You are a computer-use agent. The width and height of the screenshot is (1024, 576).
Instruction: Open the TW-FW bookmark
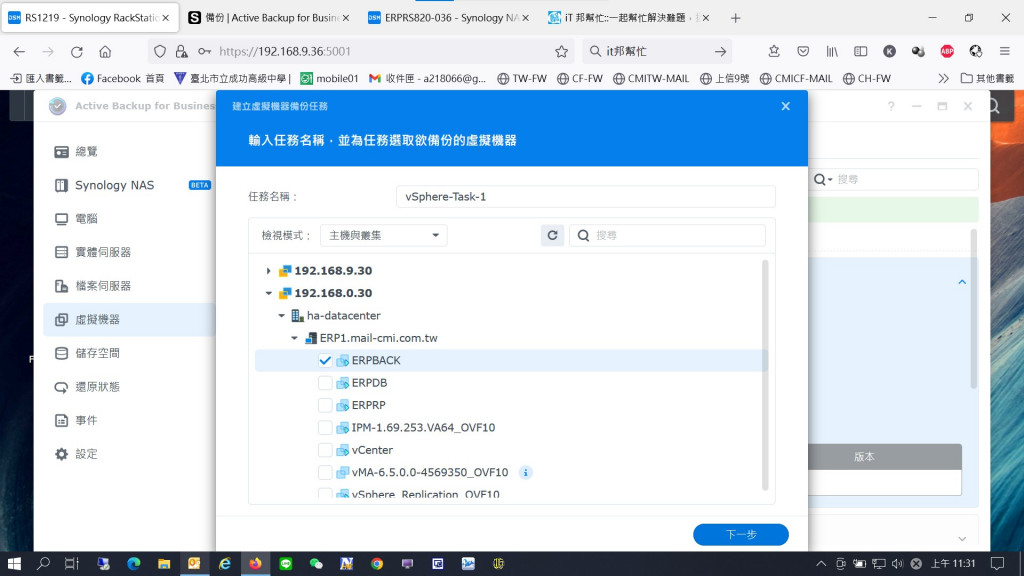pyautogui.click(x=522, y=78)
